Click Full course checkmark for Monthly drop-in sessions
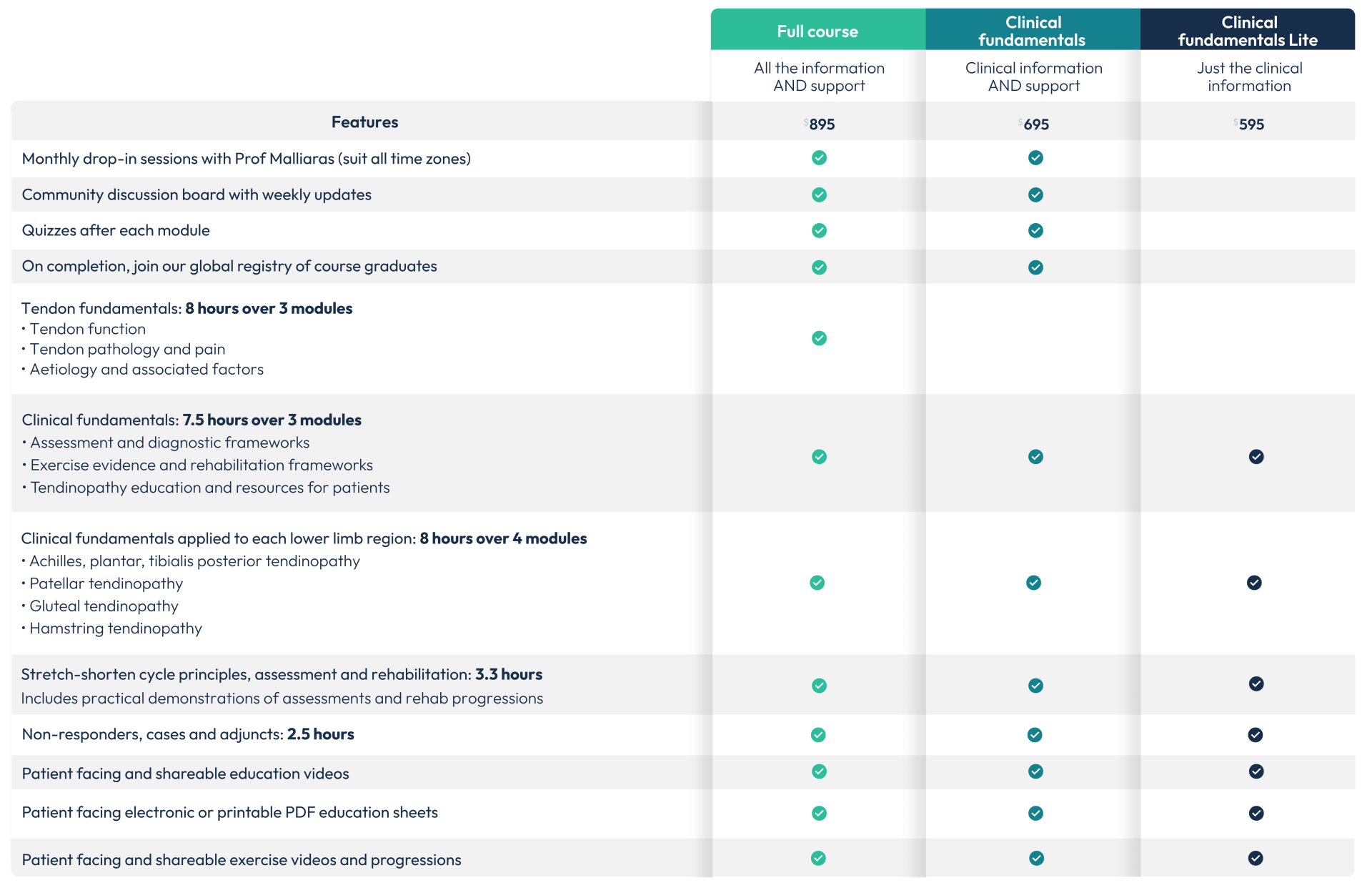Viewport: 1372px width, 883px height. 819,158
